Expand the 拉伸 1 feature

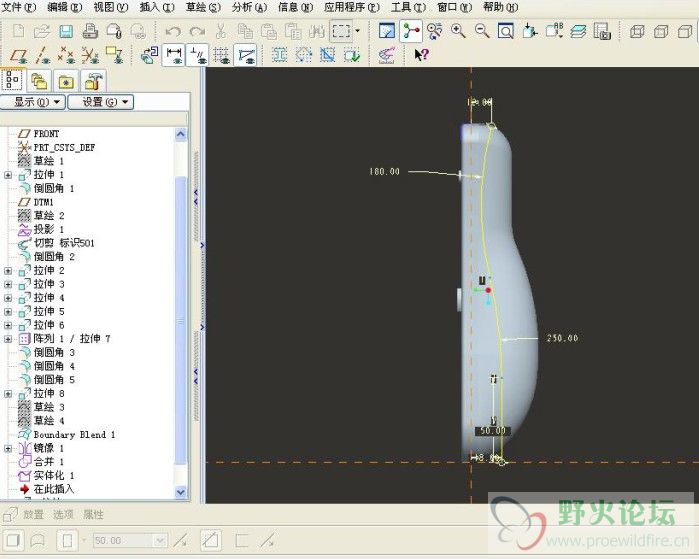pyautogui.click(x=8, y=175)
